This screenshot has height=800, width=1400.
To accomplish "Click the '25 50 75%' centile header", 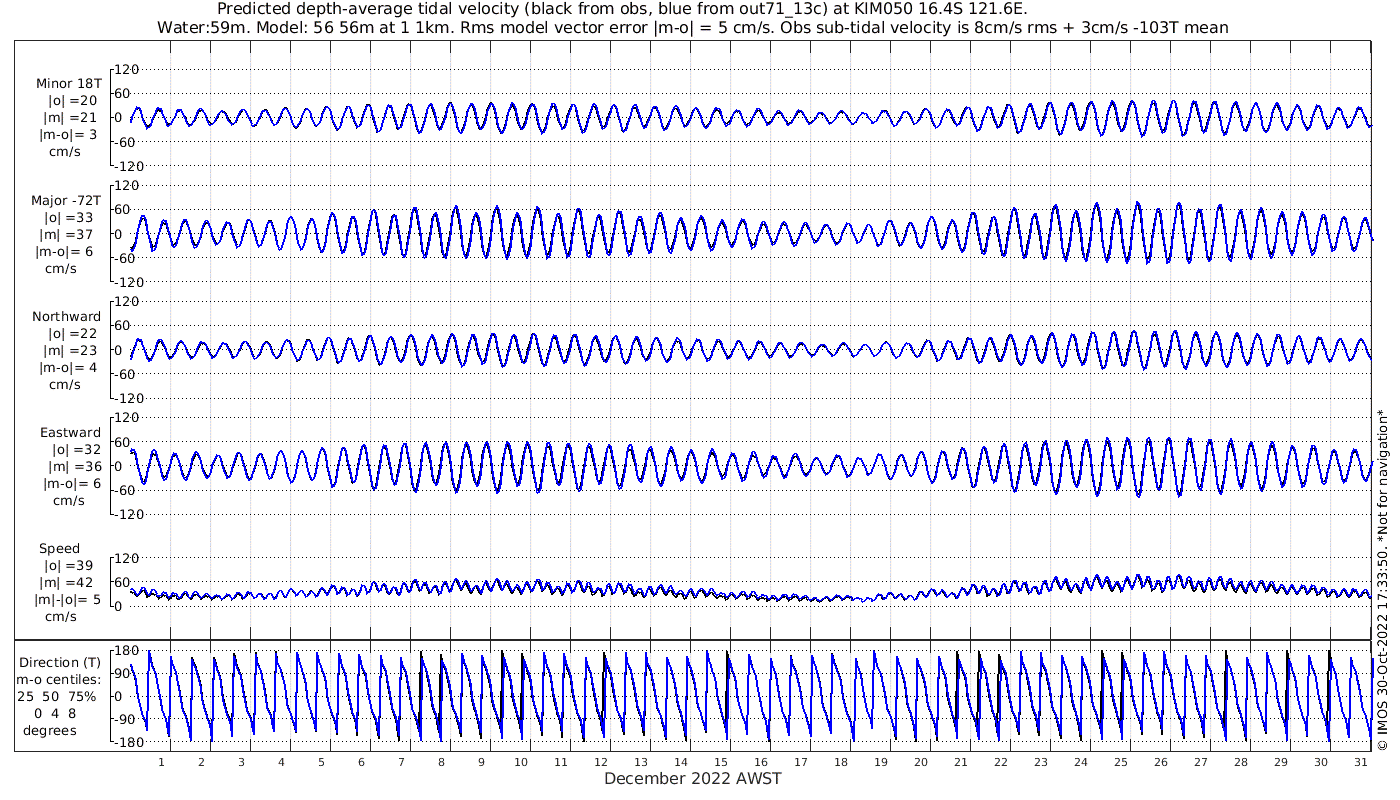I will coord(56,696).
